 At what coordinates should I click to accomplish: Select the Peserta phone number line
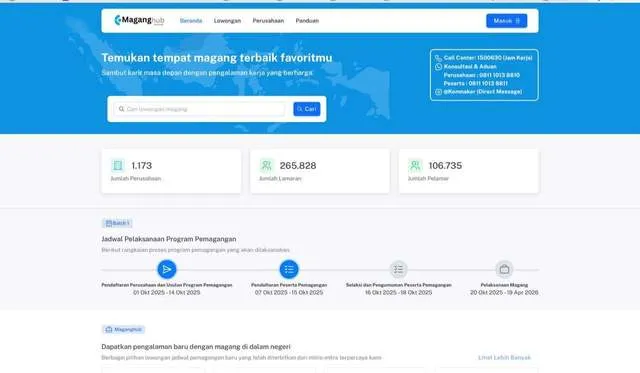point(476,83)
